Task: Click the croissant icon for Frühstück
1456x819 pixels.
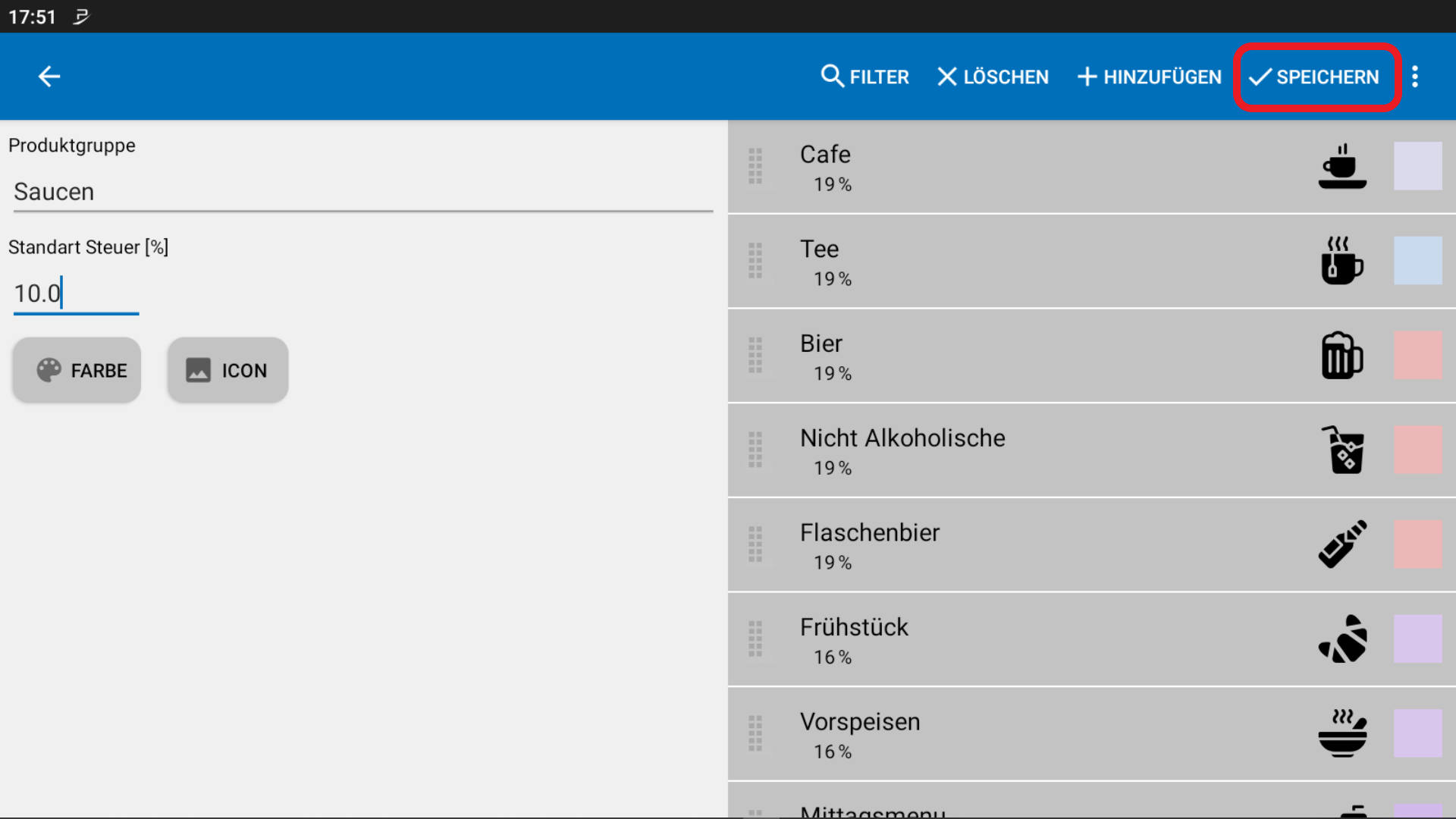Action: pyautogui.click(x=1342, y=639)
